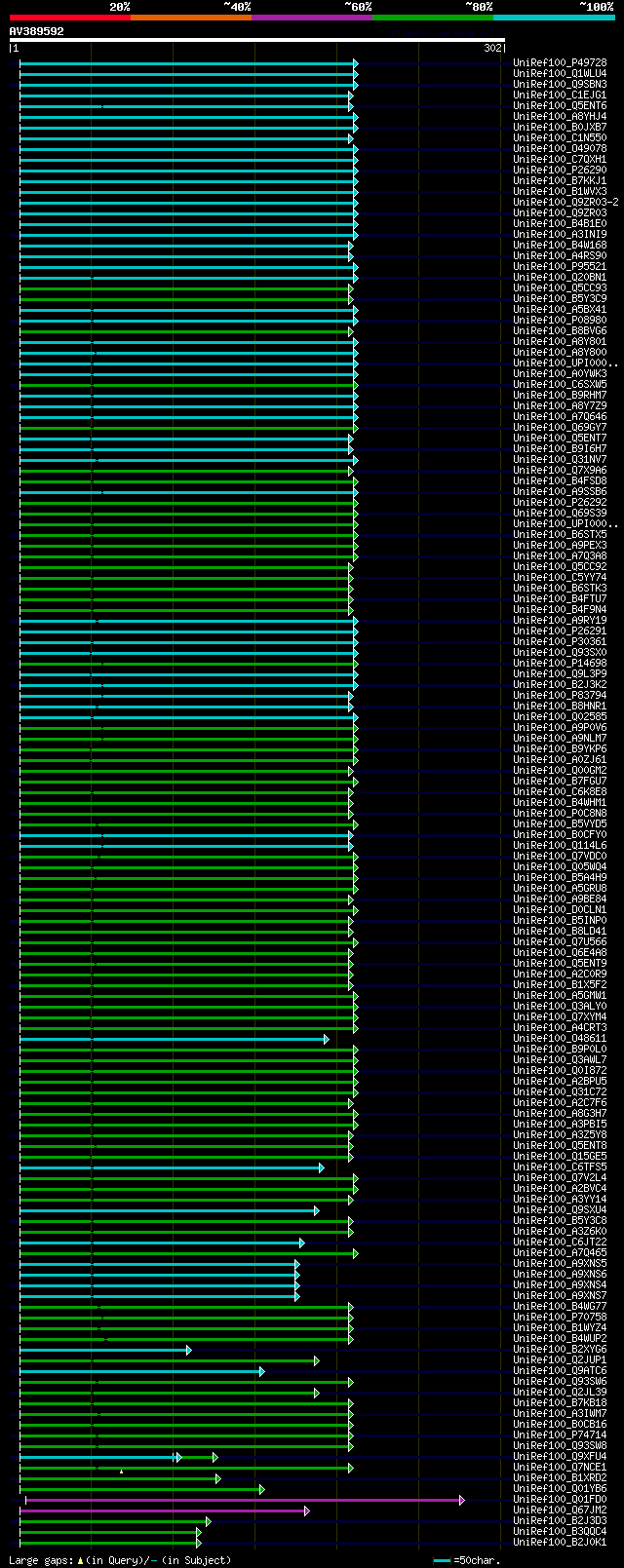Select hit label UniRef100_Q9ZR03-2

click(x=565, y=202)
